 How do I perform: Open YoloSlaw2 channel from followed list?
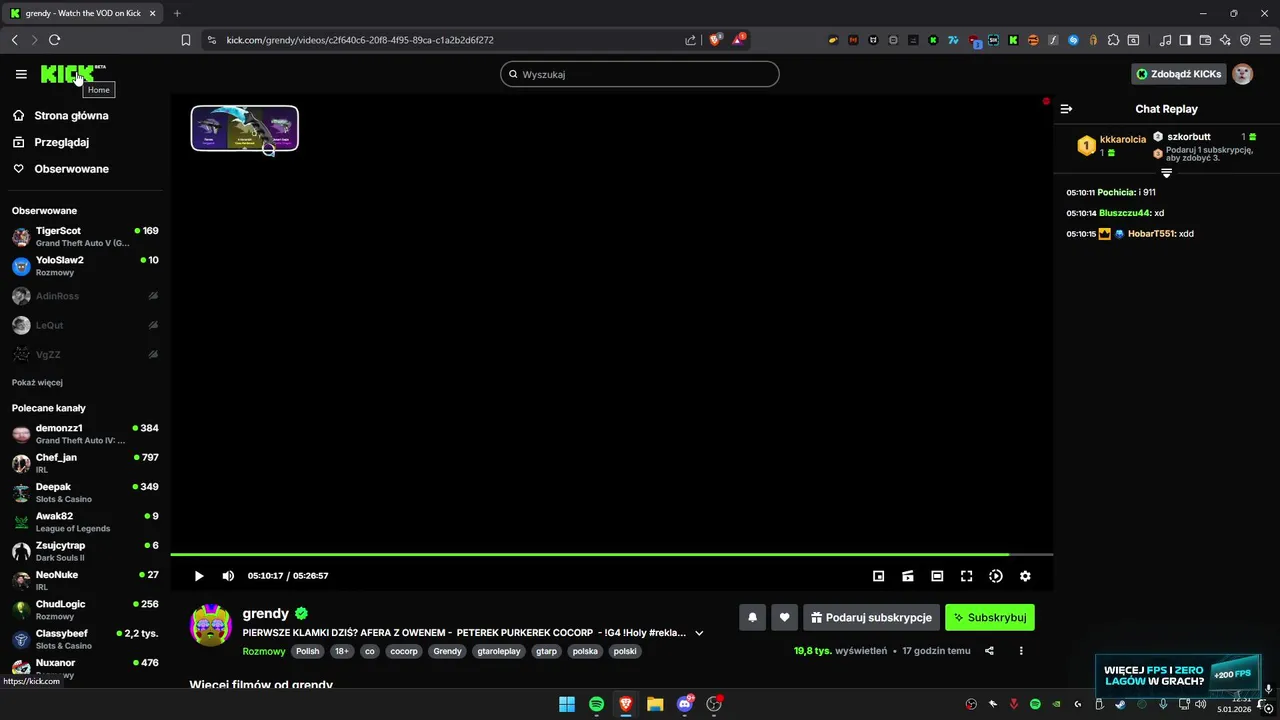[x=84, y=266]
